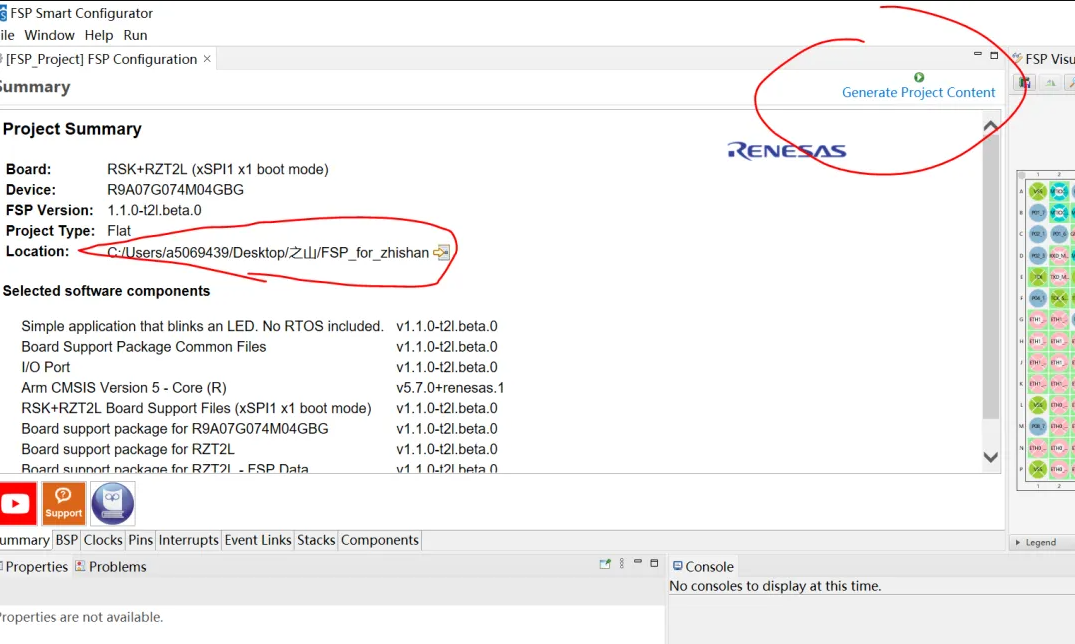Maximize the FSP Configuration editor area
Screen dimensions: 1075x644
(x=994, y=56)
